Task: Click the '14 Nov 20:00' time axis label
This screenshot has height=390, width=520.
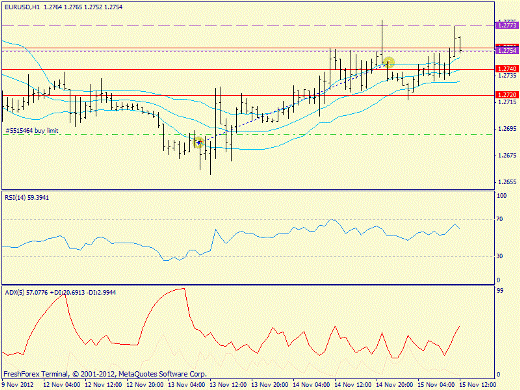Action: (395, 385)
